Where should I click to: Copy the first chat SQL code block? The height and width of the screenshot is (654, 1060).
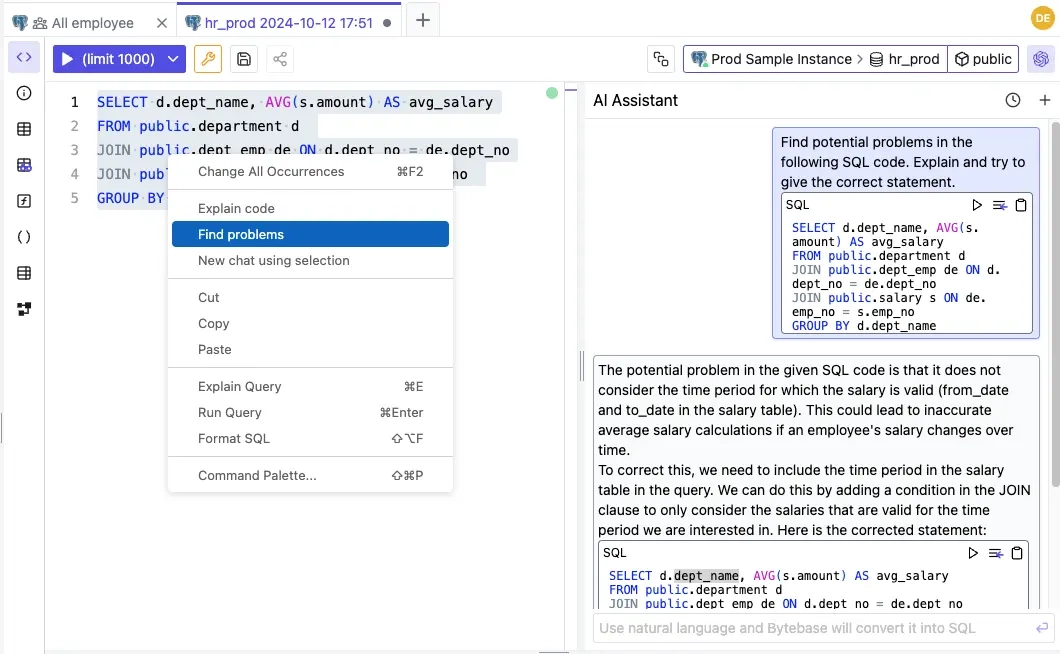[x=1021, y=205]
